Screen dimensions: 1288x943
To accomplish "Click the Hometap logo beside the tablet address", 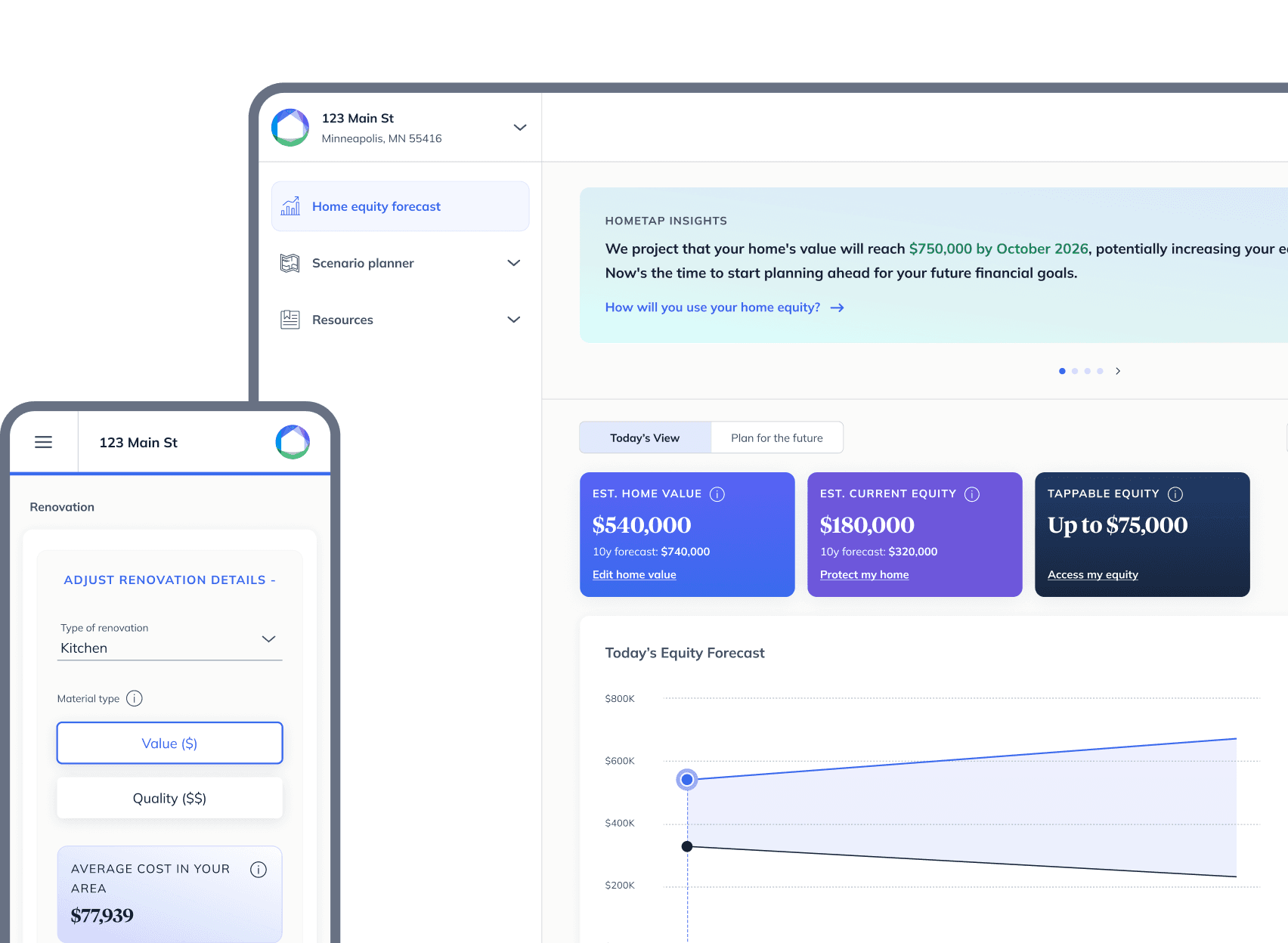I will tap(290, 128).
